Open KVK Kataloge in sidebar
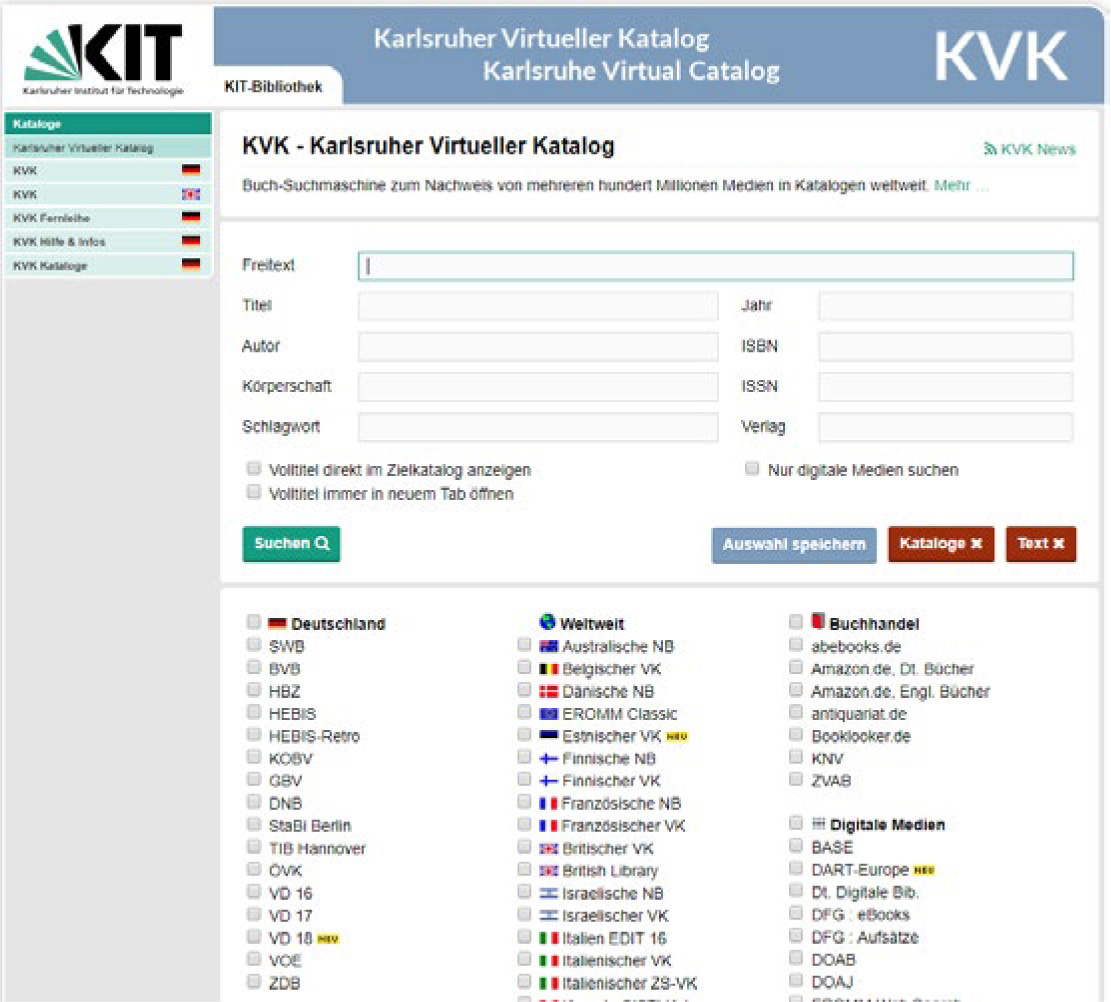 pyautogui.click(x=50, y=265)
